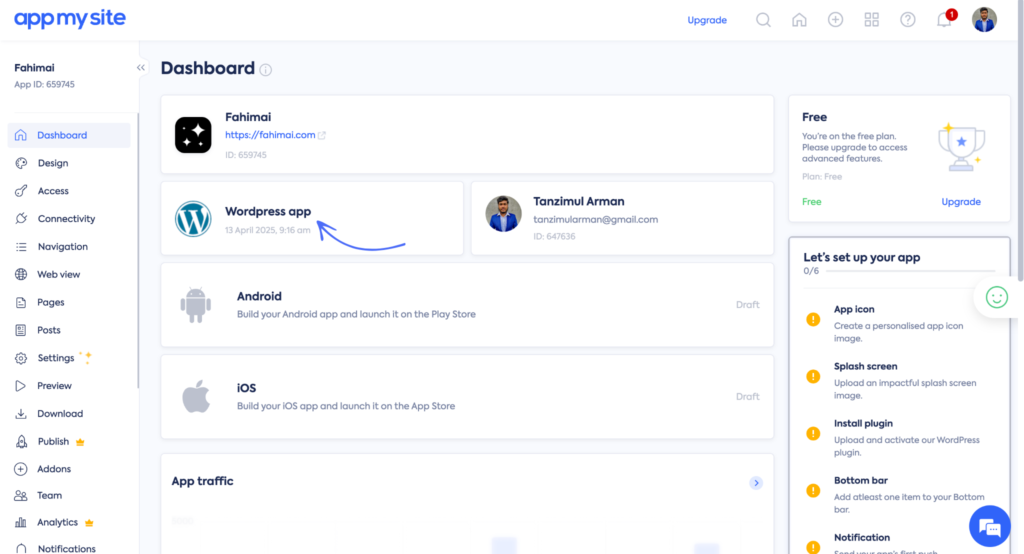Collapse the sidebar with double chevron
The height and width of the screenshot is (554, 1024).
click(x=140, y=67)
